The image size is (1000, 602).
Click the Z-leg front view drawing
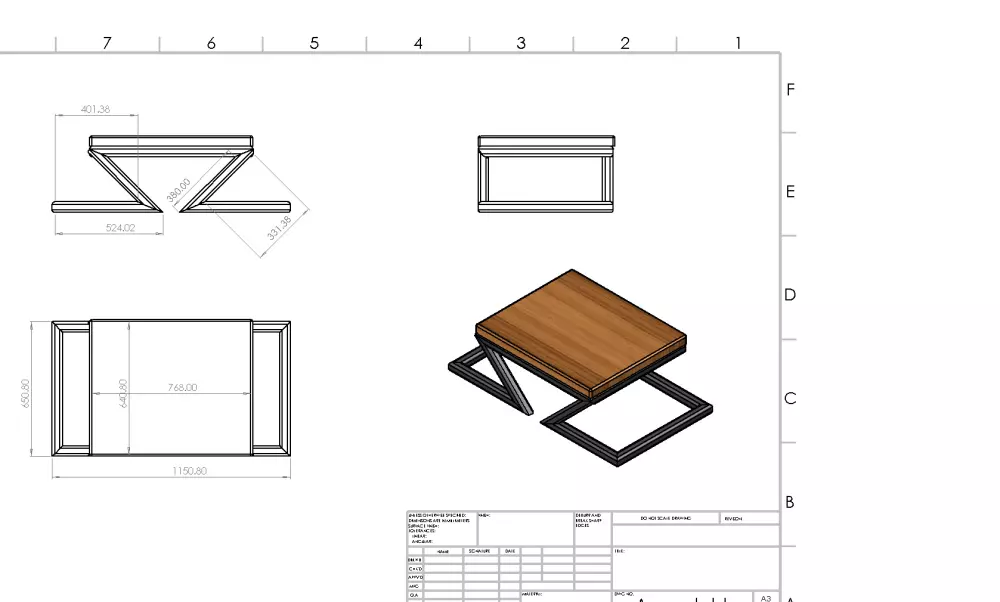pos(171,173)
